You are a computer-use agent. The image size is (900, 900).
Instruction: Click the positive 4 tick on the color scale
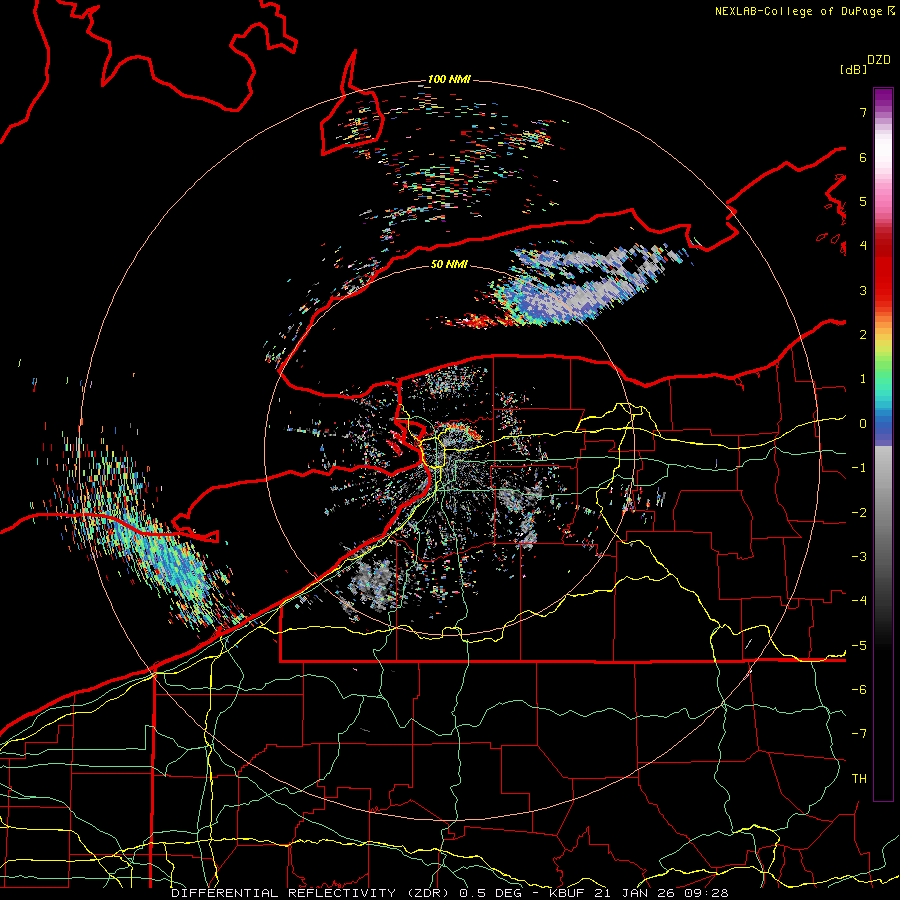click(863, 246)
